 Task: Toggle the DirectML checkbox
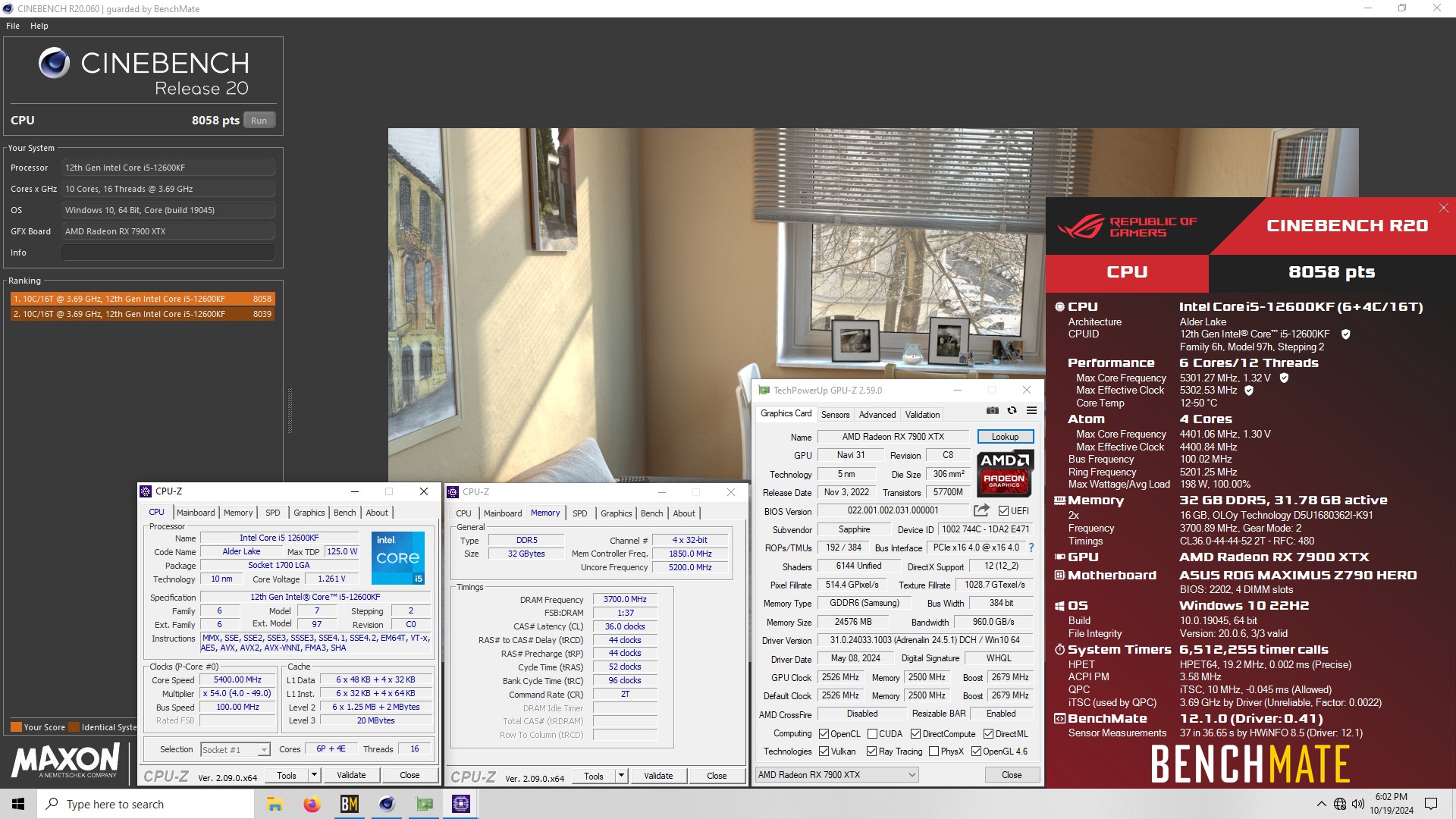pos(988,734)
